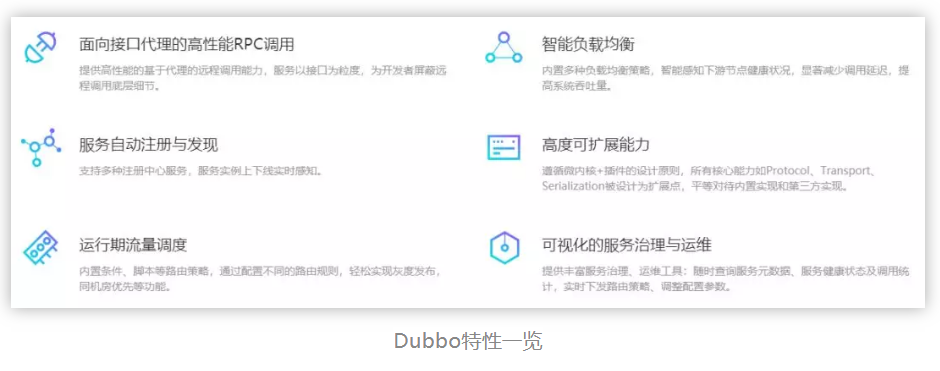
Task: Click the feature overview image
Action: pyautogui.click(x=468, y=162)
